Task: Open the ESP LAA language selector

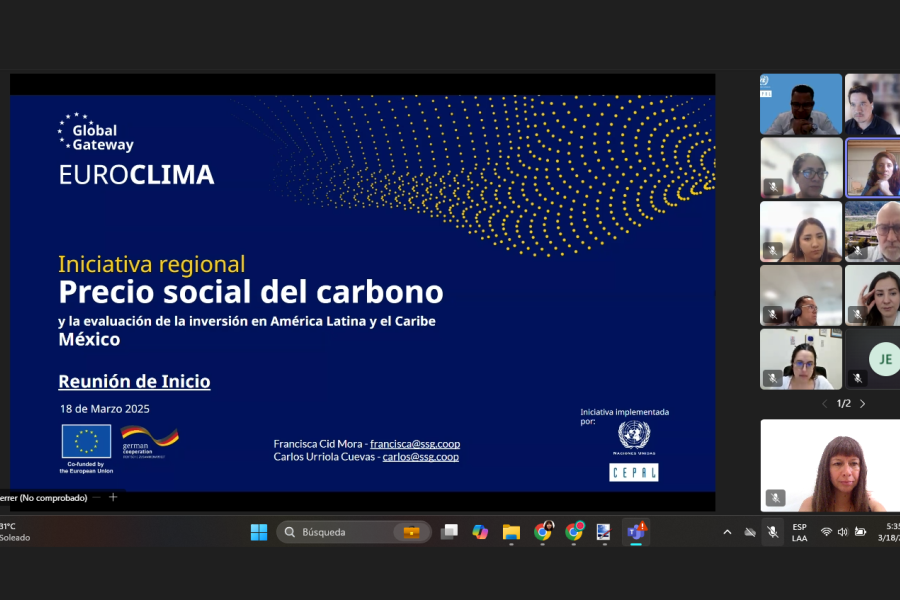Action: point(800,532)
